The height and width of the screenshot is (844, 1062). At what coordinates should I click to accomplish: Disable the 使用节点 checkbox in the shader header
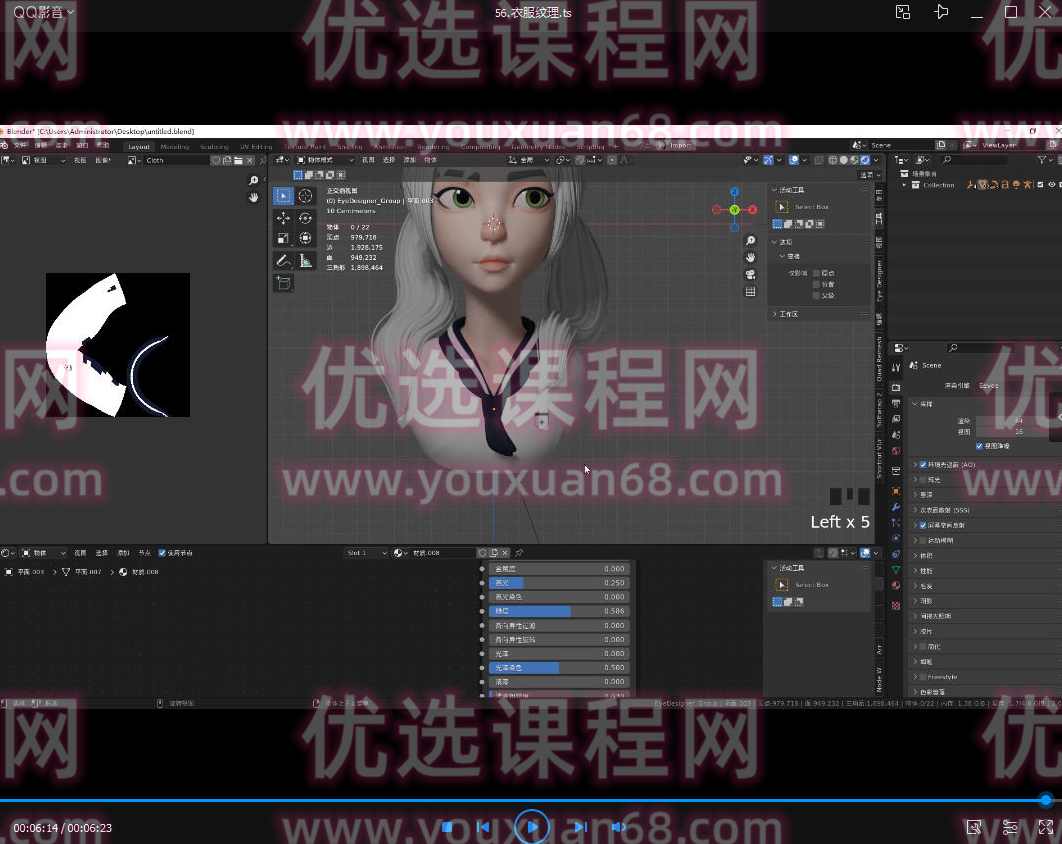[x=160, y=552]
